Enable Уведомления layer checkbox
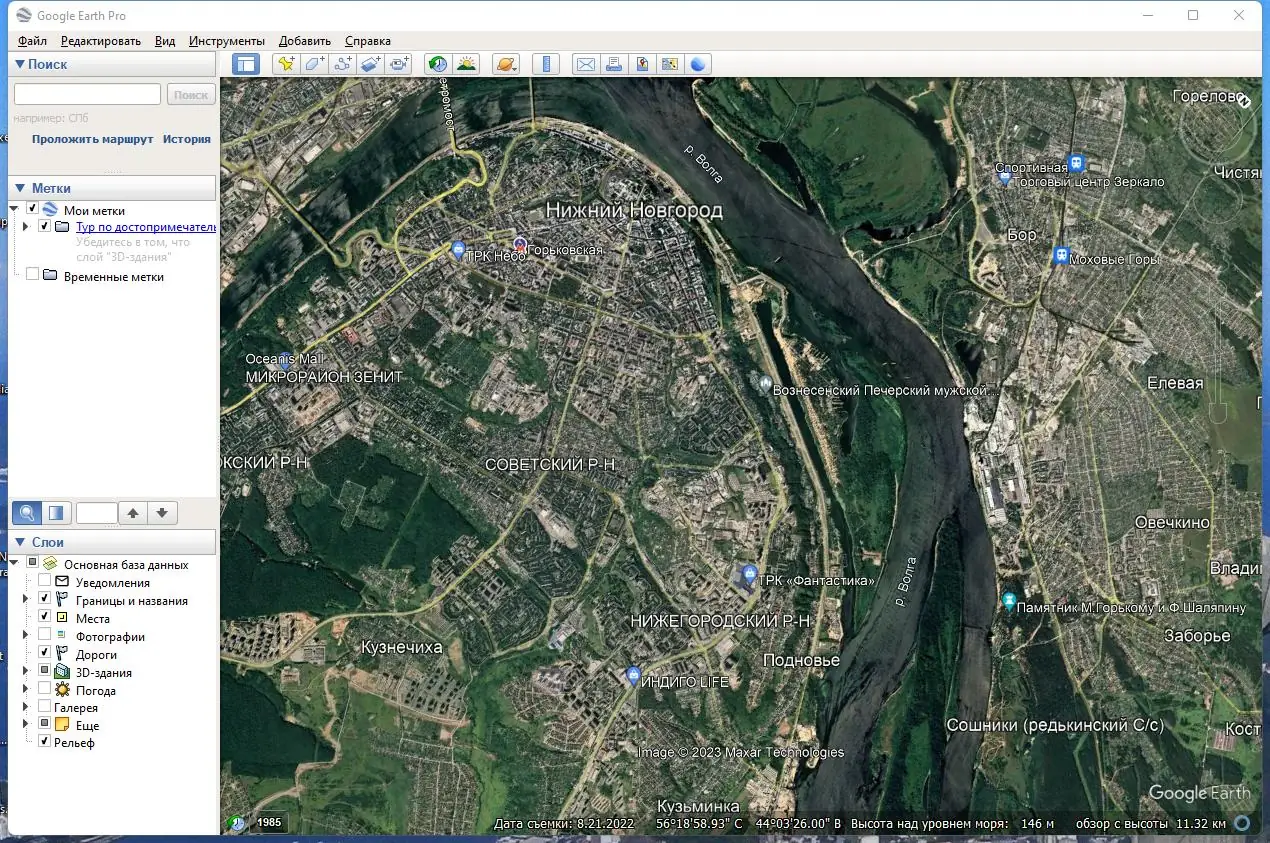Screen dimensions: 1270x843 (44, 582)
